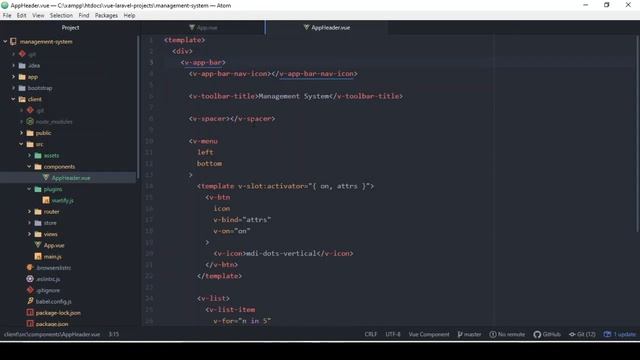Open the Packages menu
This screenshot has height=360, width=640.
pyautogui.click(x=106, y=15)
